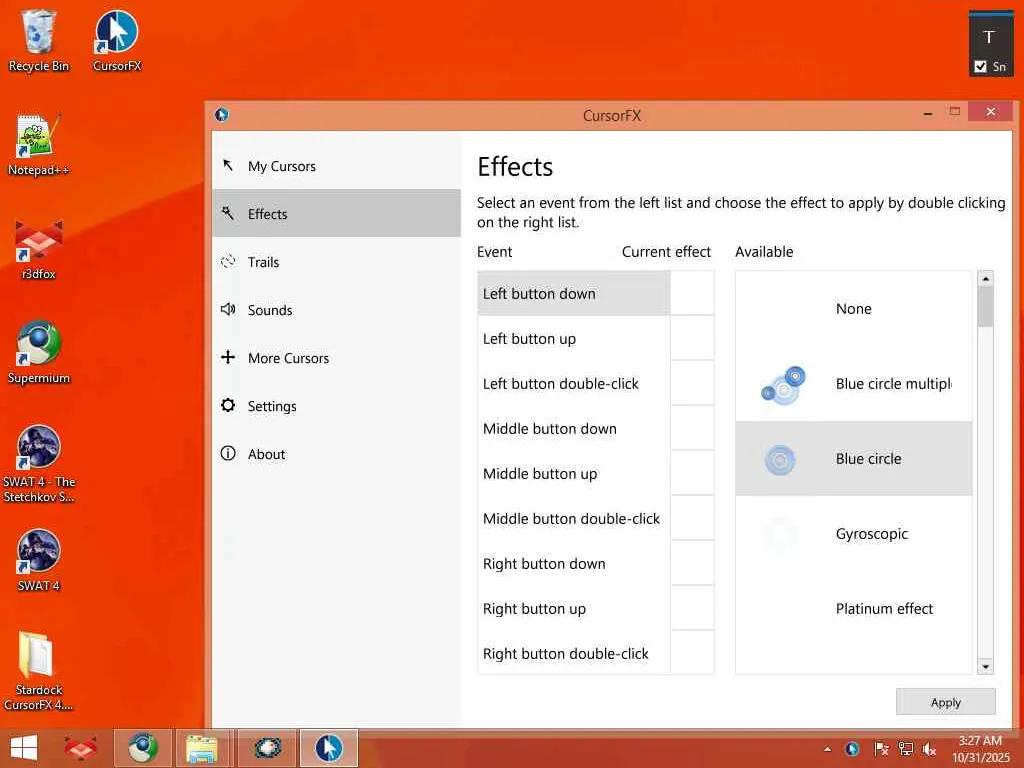Open the CursorFX desktop shortcut icon
The height and width of the screenshot is (768, 1024).
coord(117,40)
